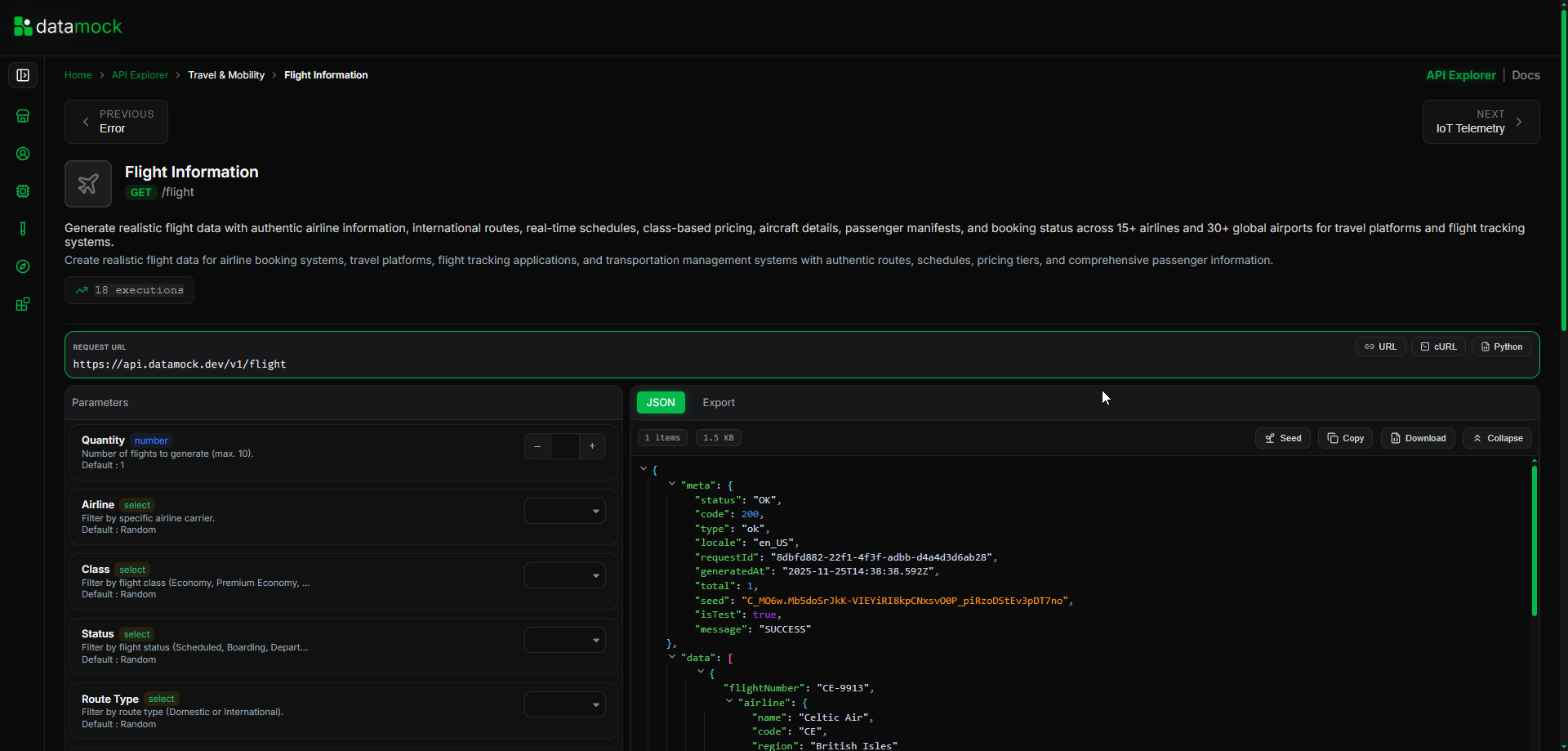The height and width of the screenshot is (751, 1568).
Task: Open the Status filter dropdown
Action: click(564, 639)
